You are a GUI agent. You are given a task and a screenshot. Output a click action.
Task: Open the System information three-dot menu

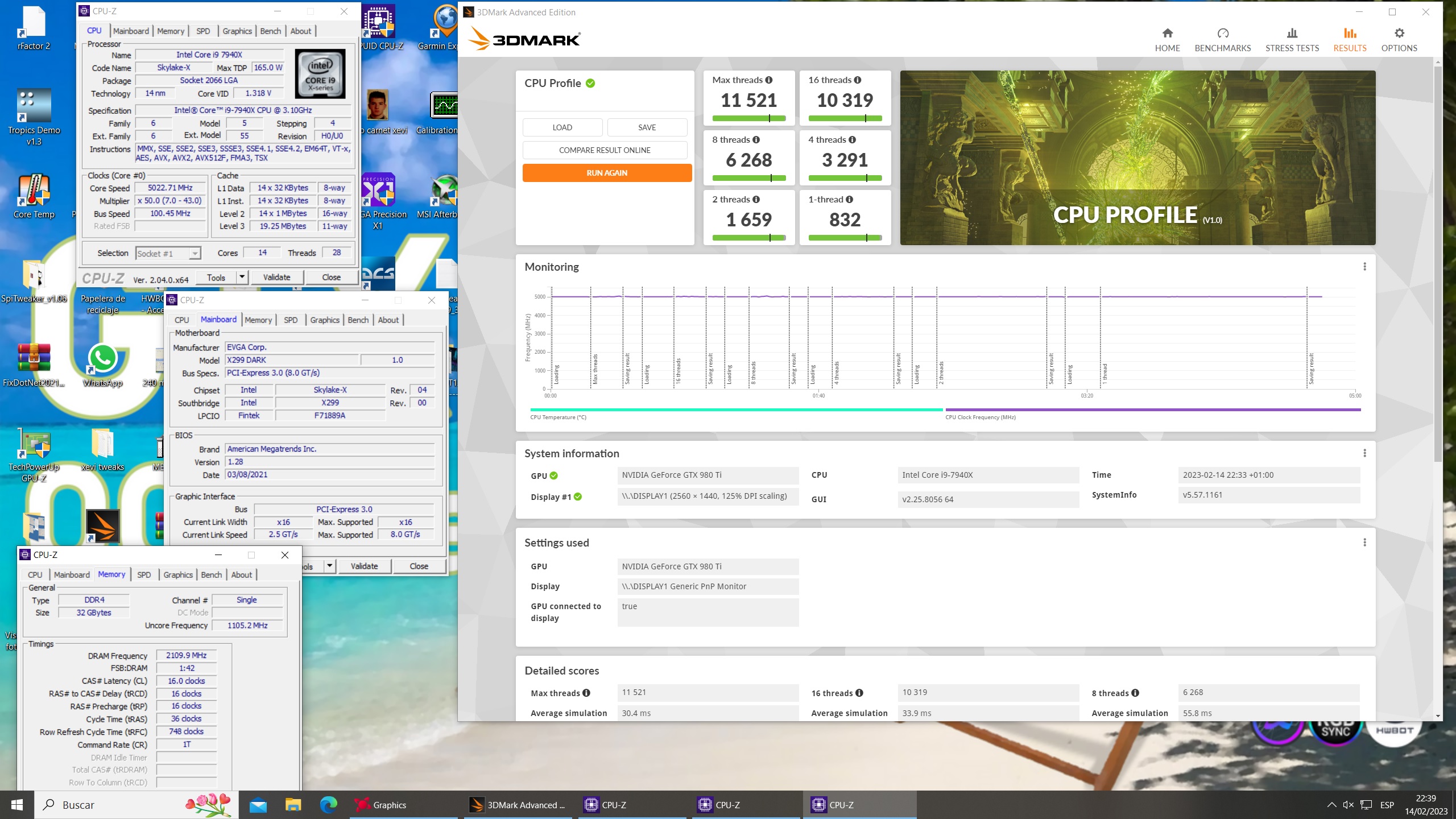tap(1364, 453)
